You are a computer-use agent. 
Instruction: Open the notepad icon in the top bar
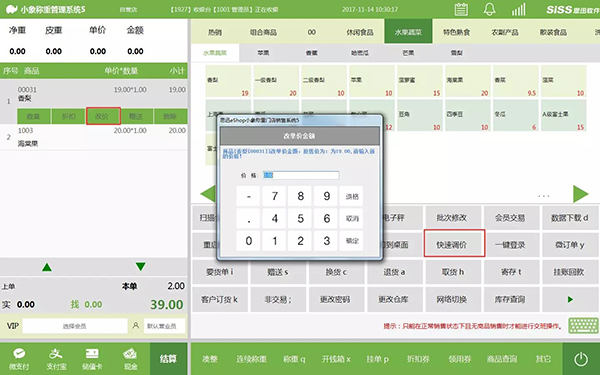(461, 9)
